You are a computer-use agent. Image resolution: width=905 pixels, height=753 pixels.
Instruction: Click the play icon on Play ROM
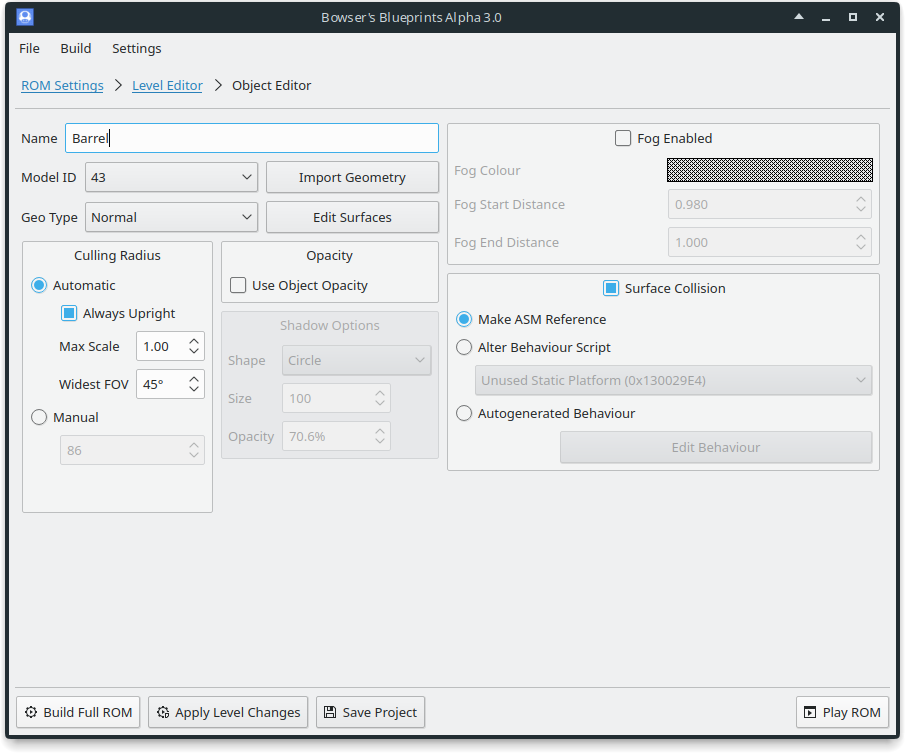pyautogui.click(x=810, y=712)
